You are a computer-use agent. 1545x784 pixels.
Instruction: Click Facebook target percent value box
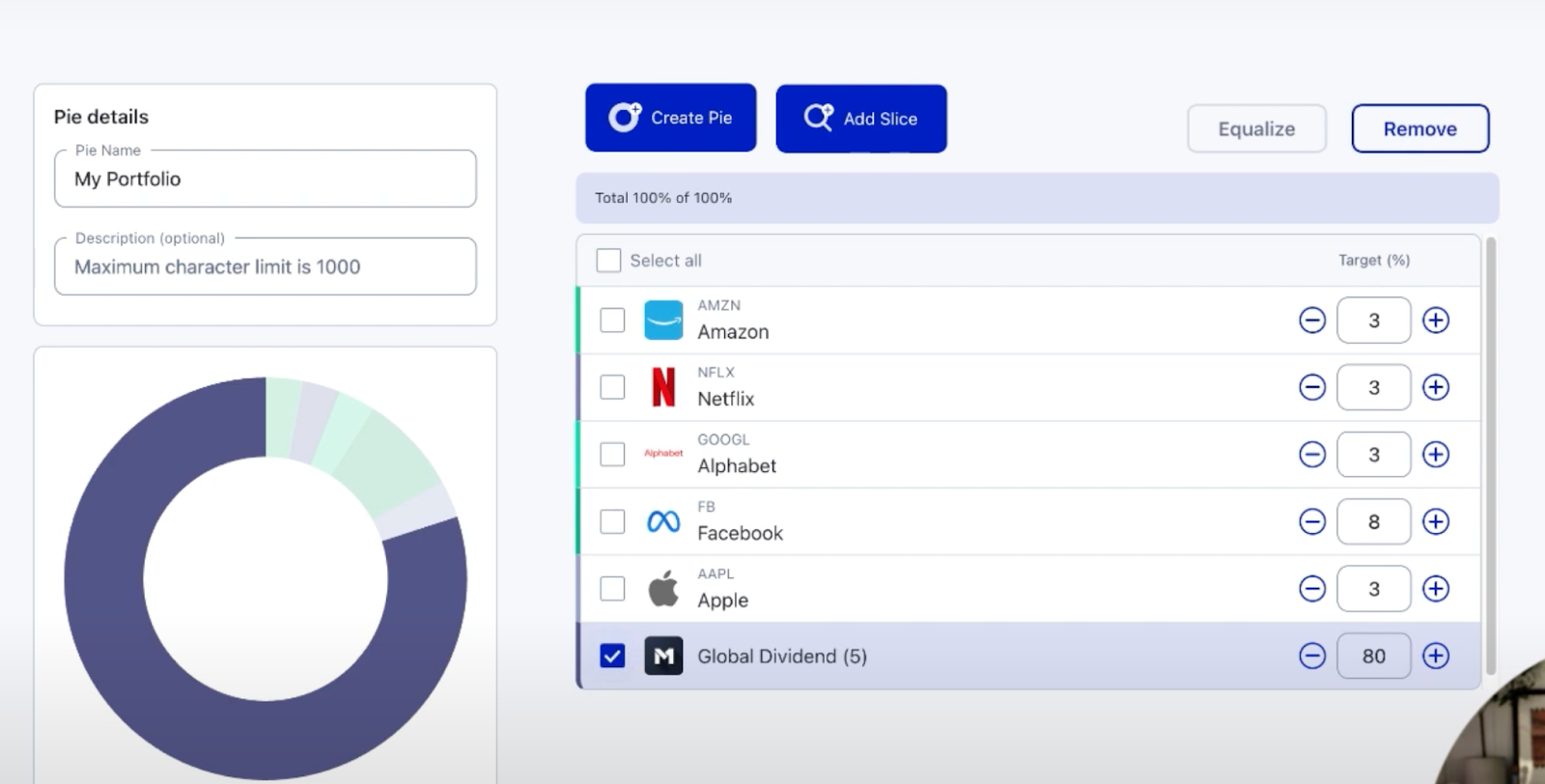[x=1374, y=521]
